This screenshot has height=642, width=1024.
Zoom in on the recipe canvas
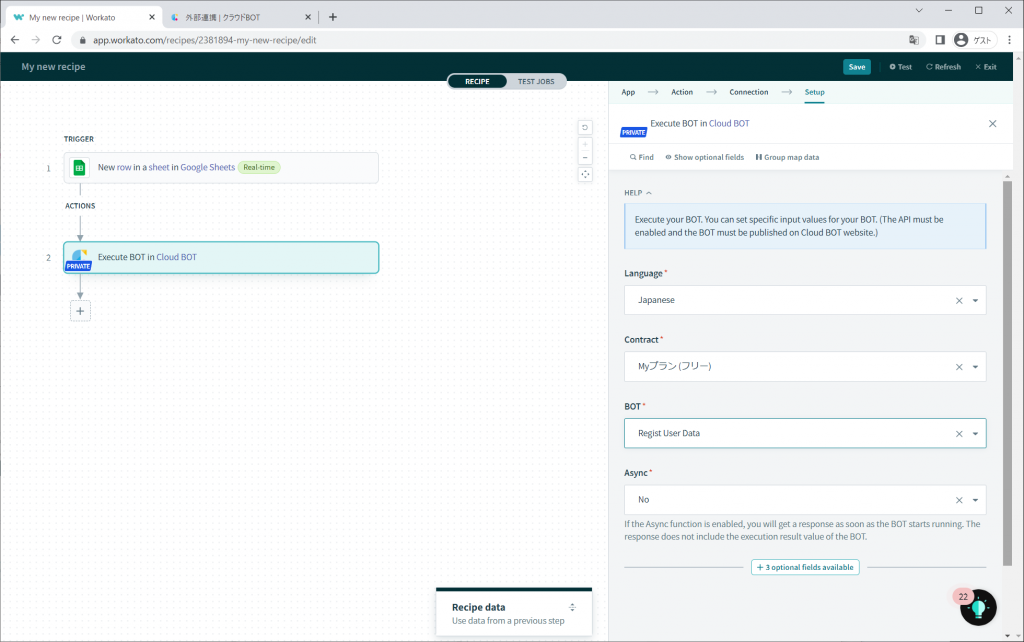(585, 144)
